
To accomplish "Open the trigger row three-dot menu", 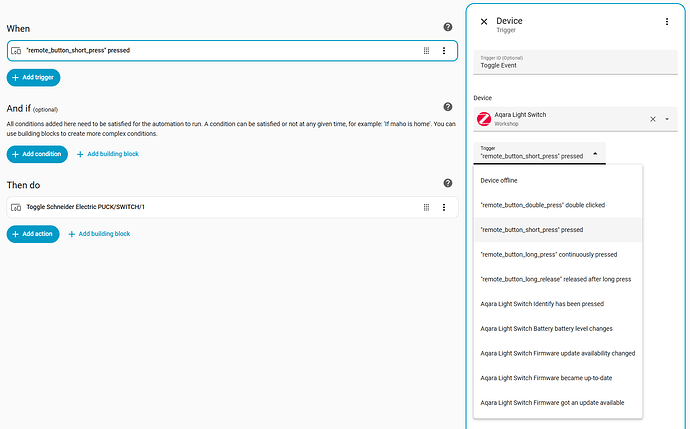I will (443, 50).
